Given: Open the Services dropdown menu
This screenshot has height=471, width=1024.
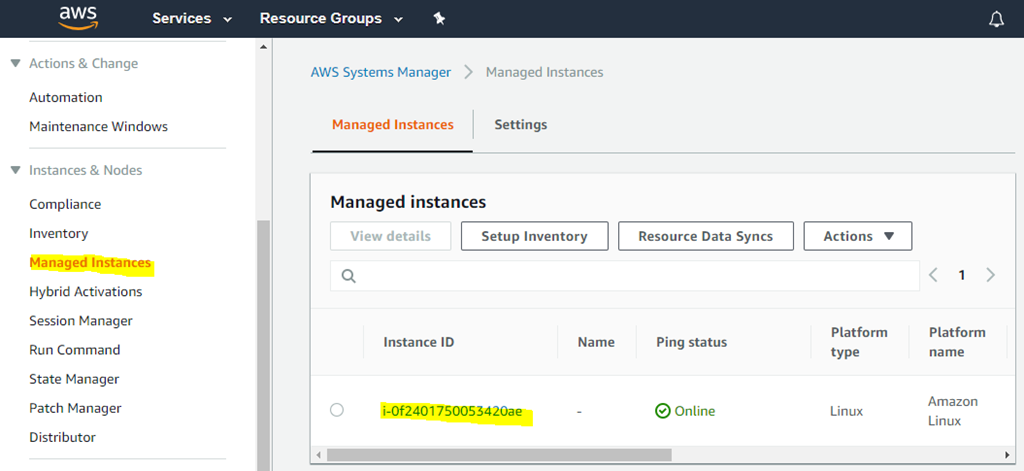Looking at the screenshot, I should click(192, 19).
